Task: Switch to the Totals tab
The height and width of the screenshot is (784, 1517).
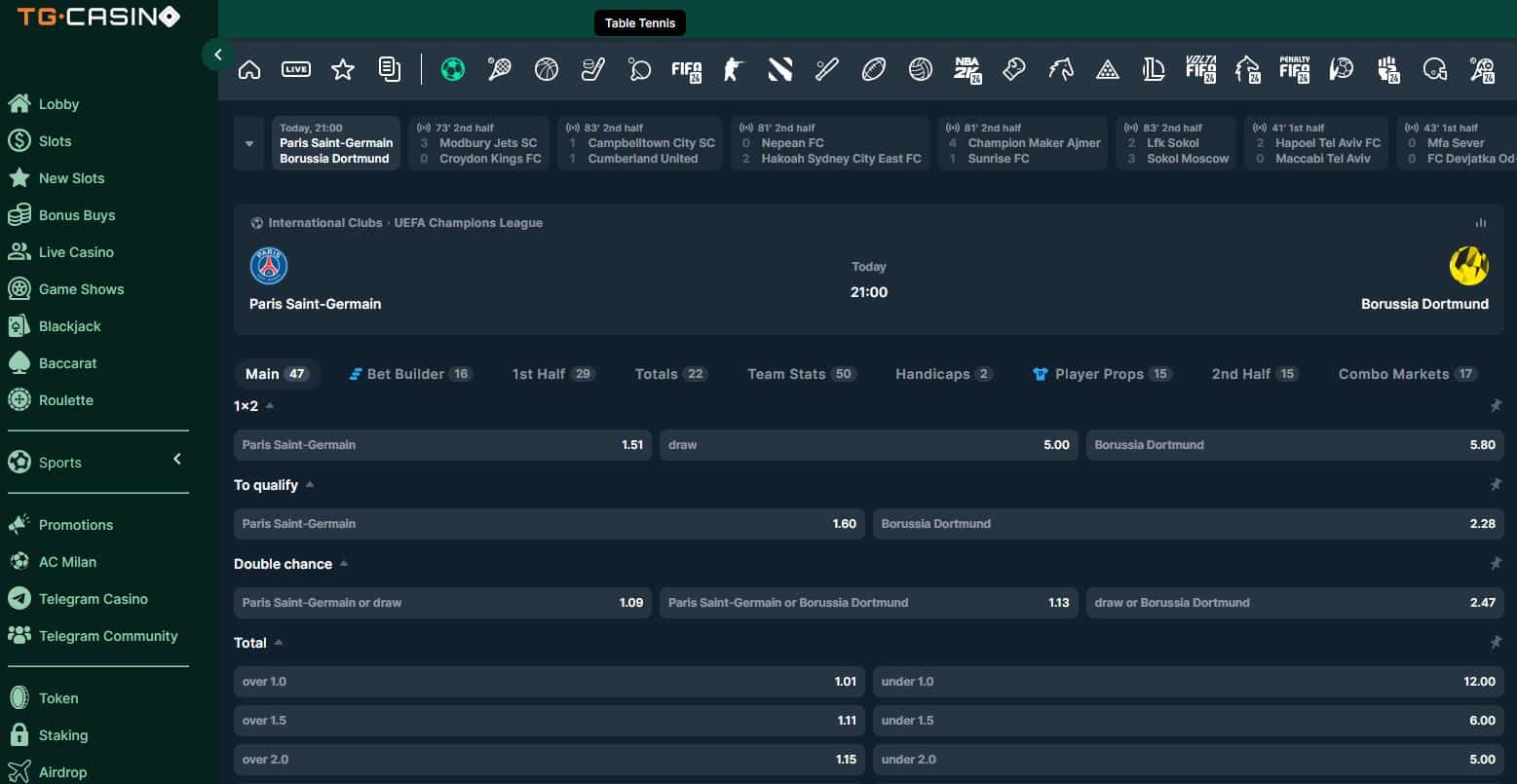Action: (671, 374)
